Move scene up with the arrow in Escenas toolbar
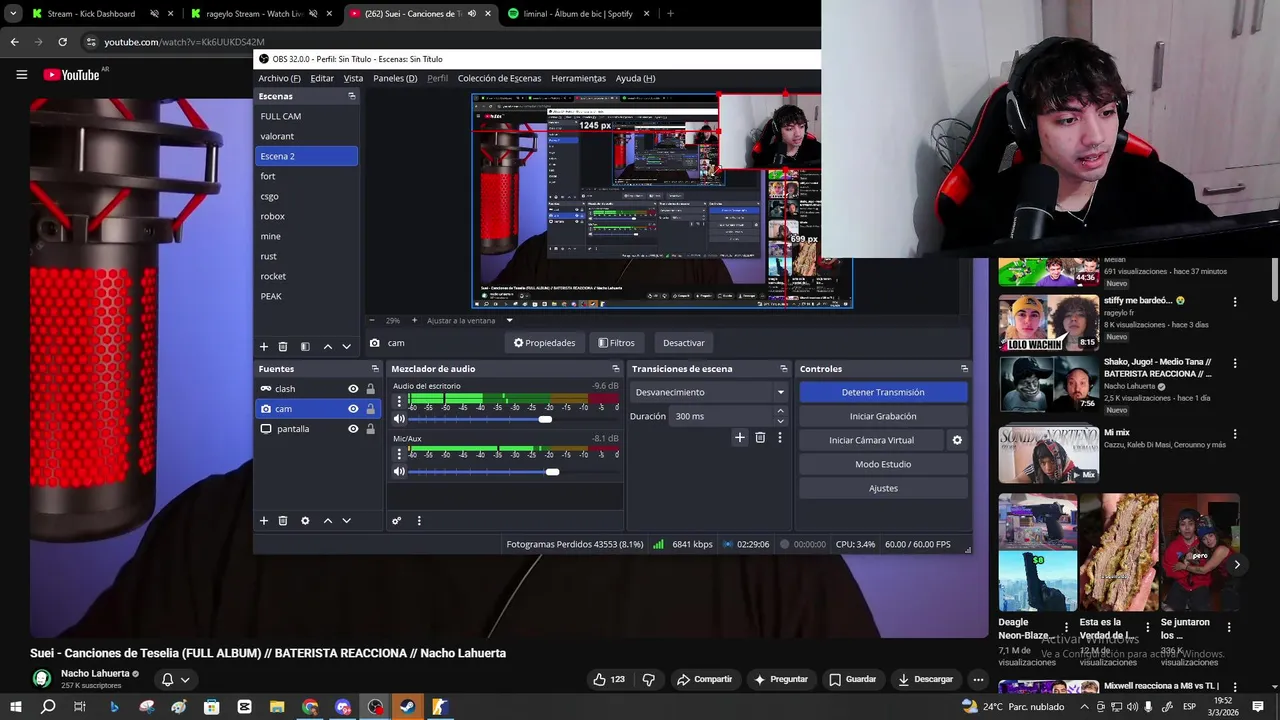The image size is (1280, 720). point(327,346)
